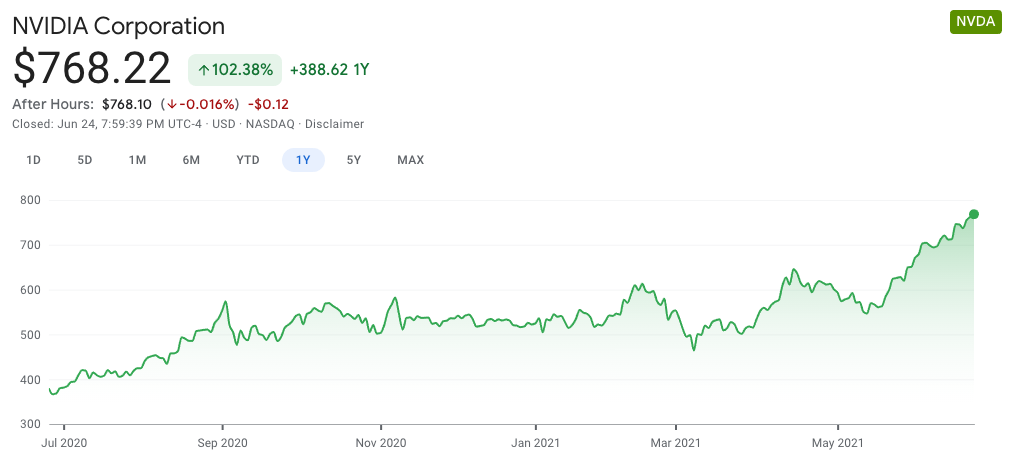
Task: Switch chart to YTD range
Action: point(248,160)
